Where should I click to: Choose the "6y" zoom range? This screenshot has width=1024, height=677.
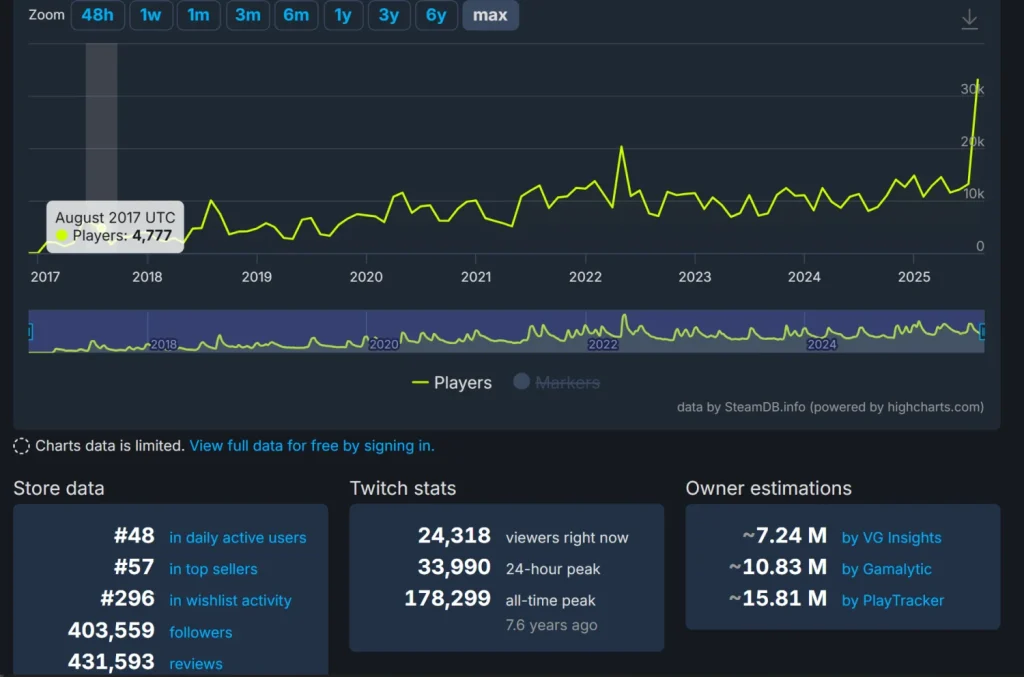pos(436,15)
